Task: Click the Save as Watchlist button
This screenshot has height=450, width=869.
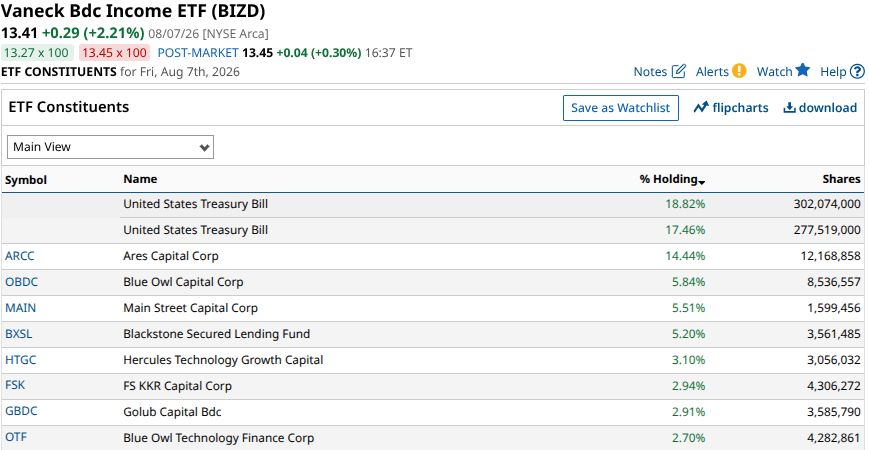Action: pos(621,108)
